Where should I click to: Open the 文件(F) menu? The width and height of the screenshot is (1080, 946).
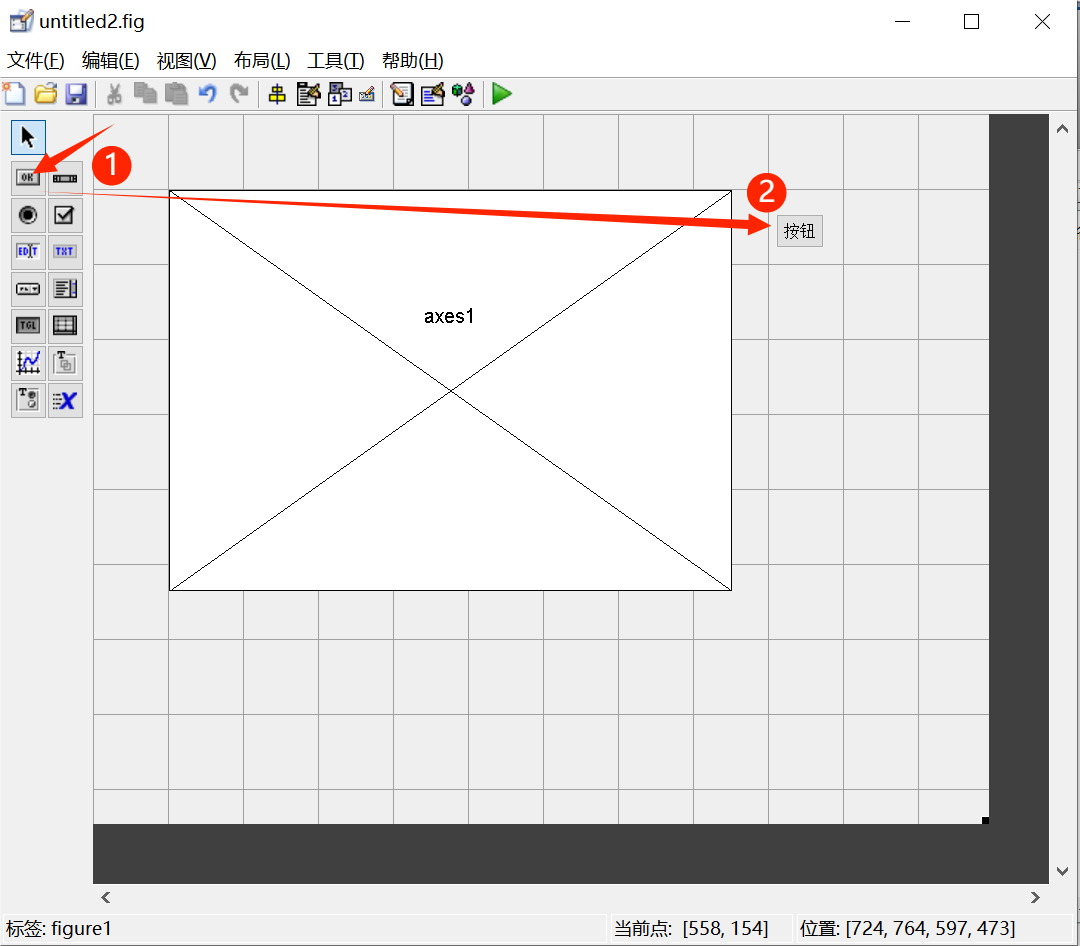36,60
